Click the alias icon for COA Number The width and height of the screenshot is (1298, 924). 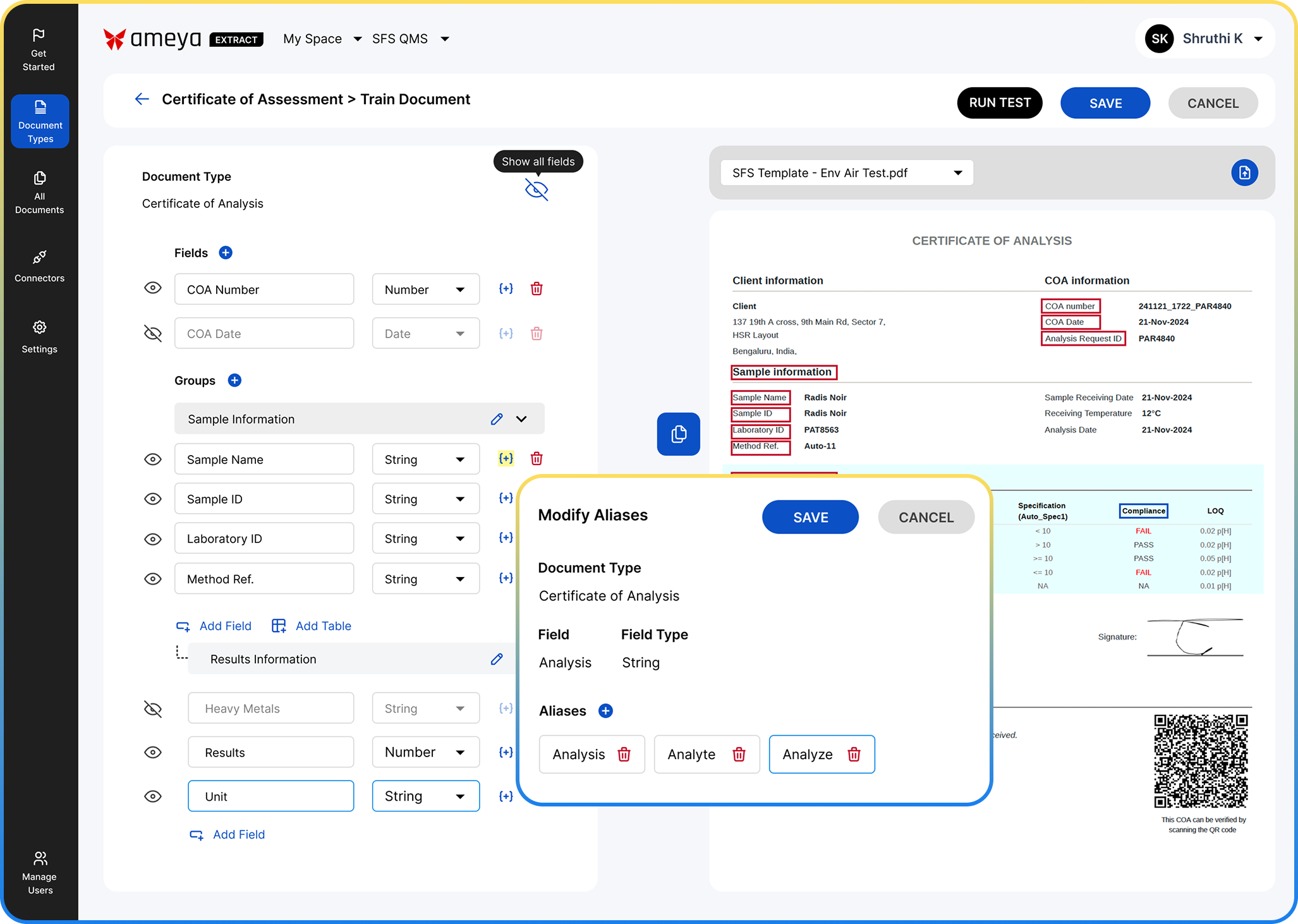coord(506,289)
